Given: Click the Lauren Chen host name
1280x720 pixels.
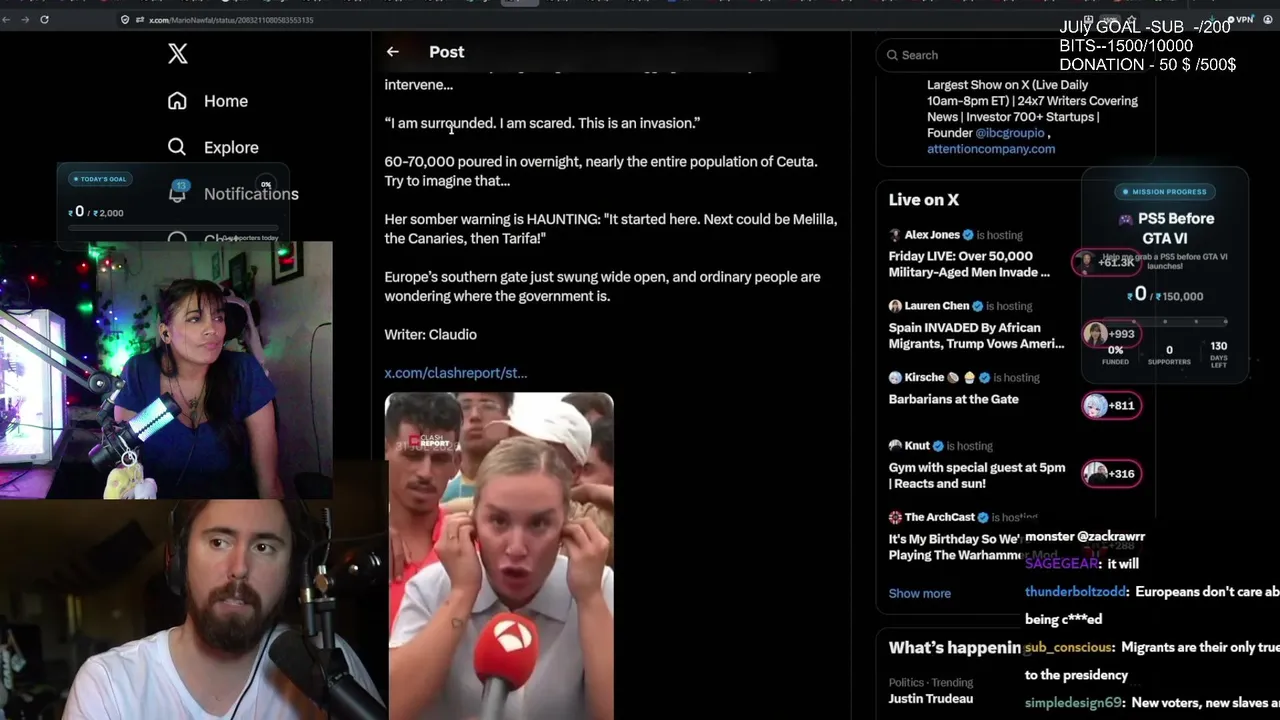Looking at the screenshot, I should (937, 306).
